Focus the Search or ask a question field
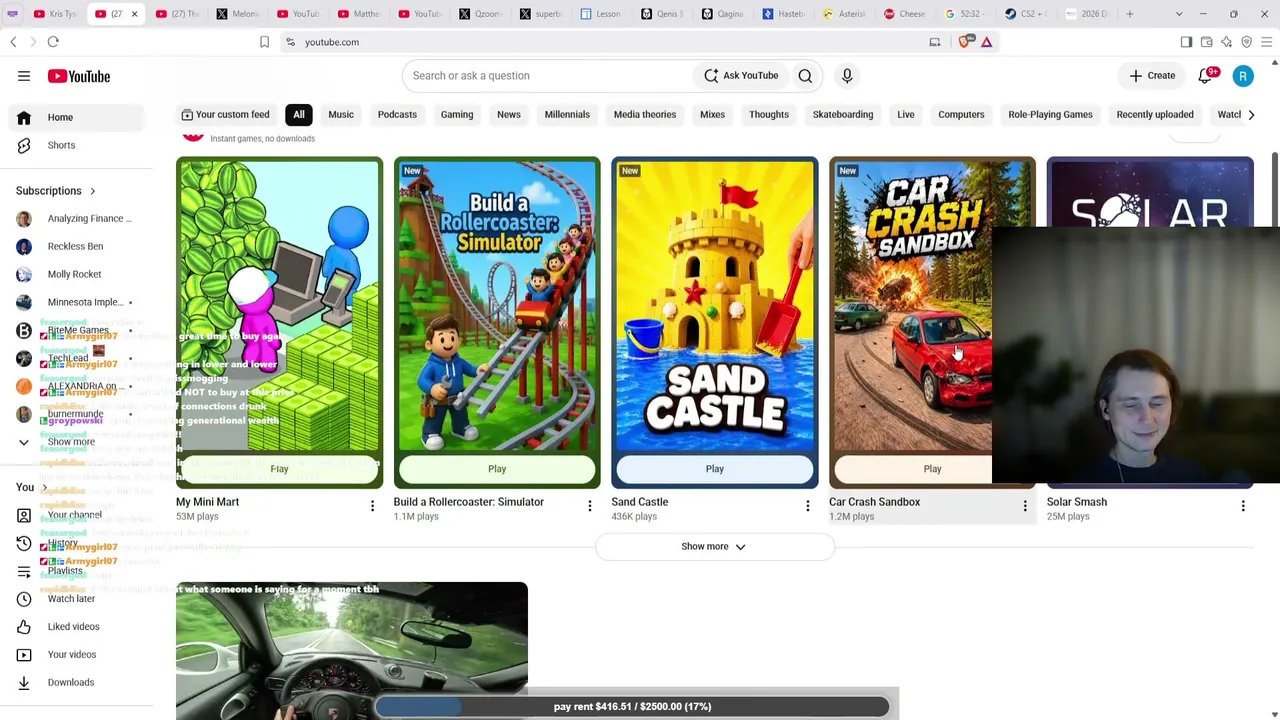This screenshot has height=720, width=1280. [x=547, y=76]
